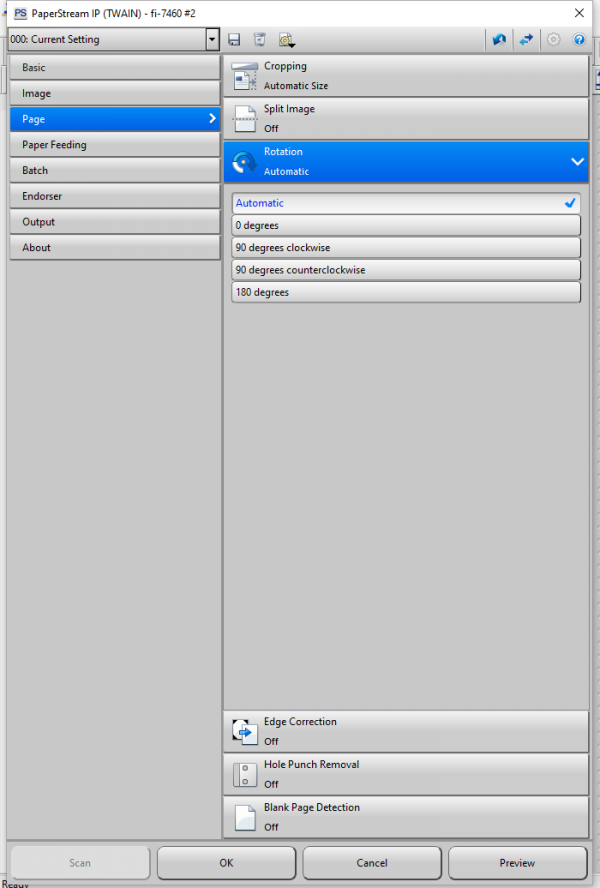
Task: Click the blue undo arrow toolbar icon
Action: coord(499,40)
